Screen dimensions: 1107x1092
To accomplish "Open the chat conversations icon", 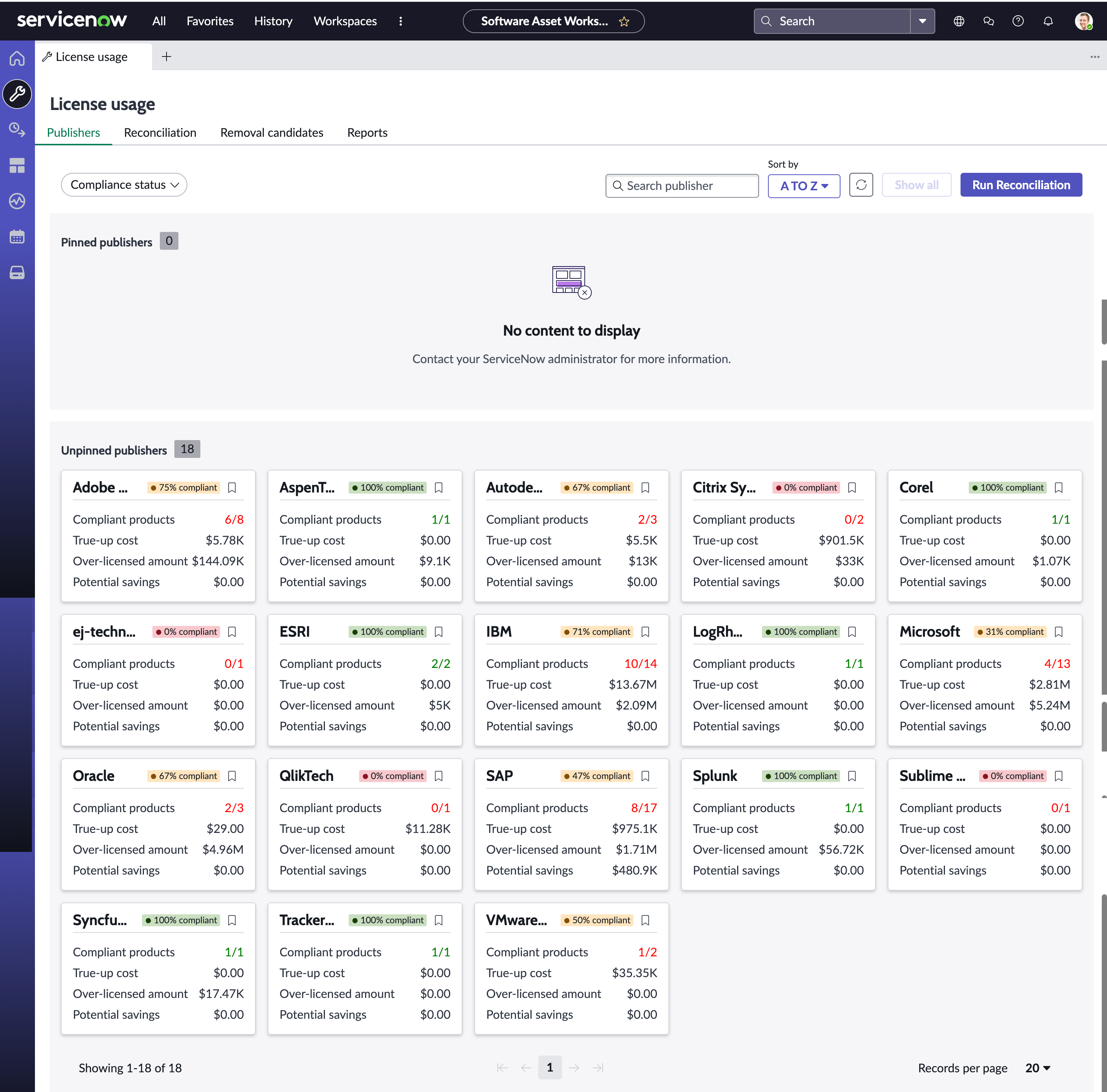I will (x=988, y=21).
